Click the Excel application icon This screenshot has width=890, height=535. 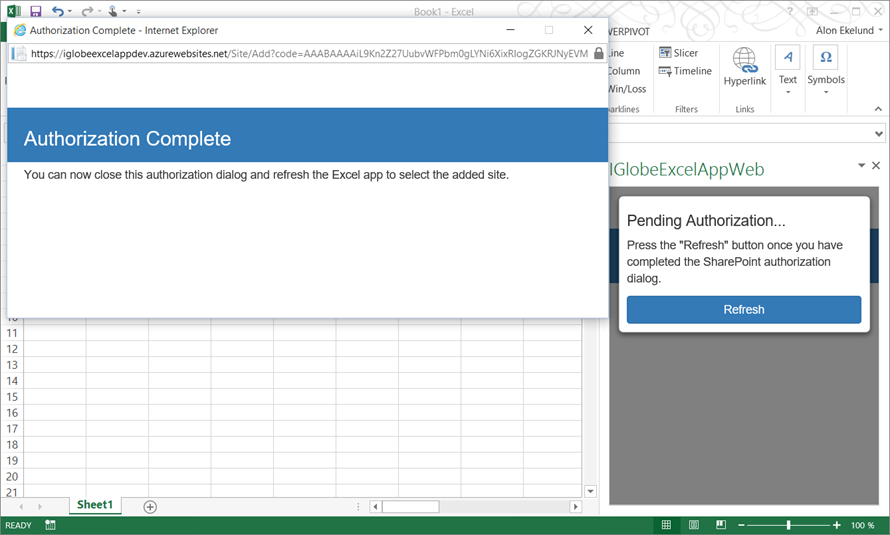point(14,11)
